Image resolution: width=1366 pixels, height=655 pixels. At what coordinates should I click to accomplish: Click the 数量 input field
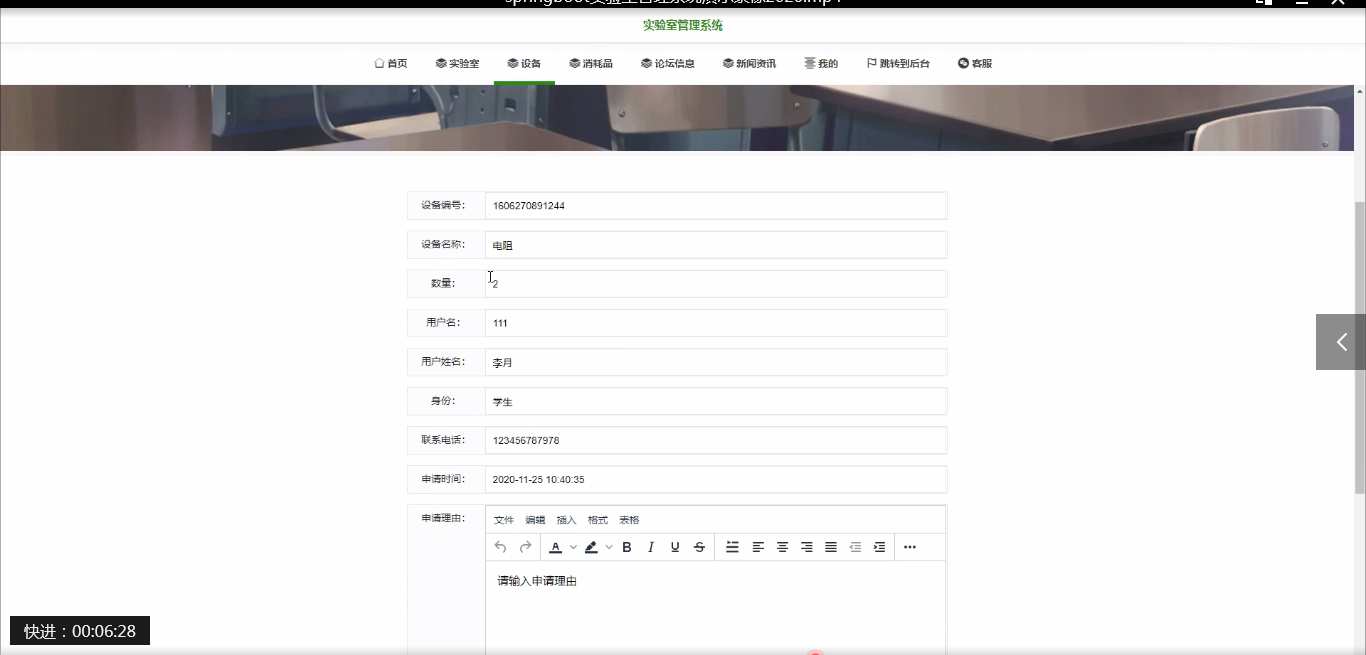[715, 284]
